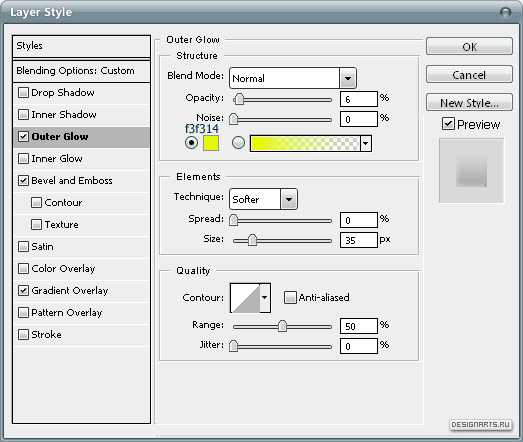Screen dimensions: 523x442
Task: Click the Opacity value field
Action: tap(359, 99)
